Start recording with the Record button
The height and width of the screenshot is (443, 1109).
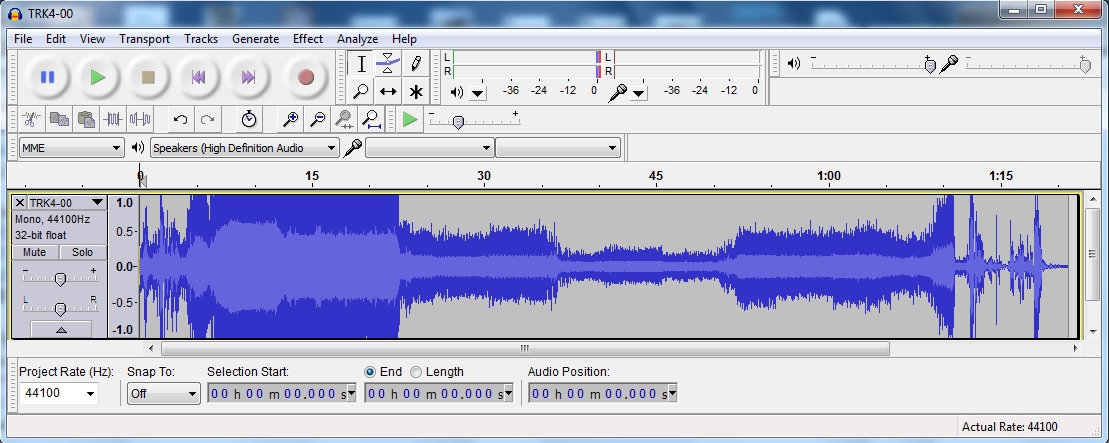pyautogui.click(x=306, y=77)
